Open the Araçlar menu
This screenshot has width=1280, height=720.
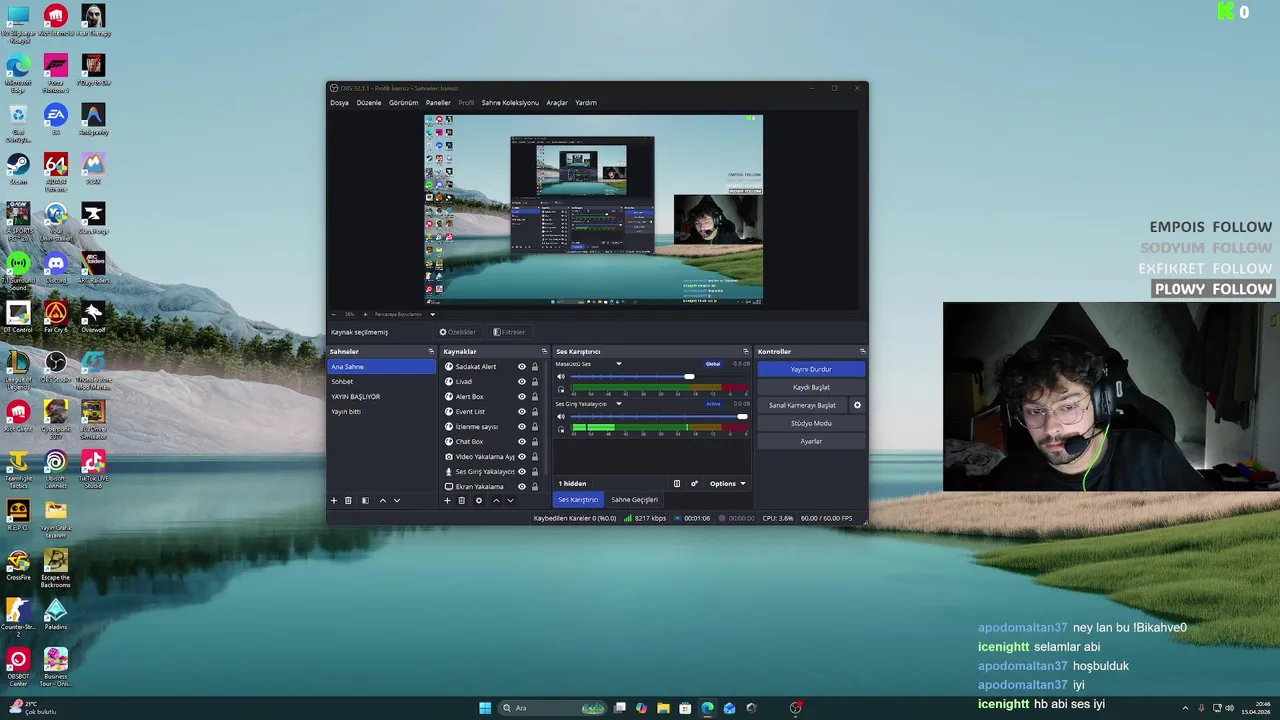point(557,103)
